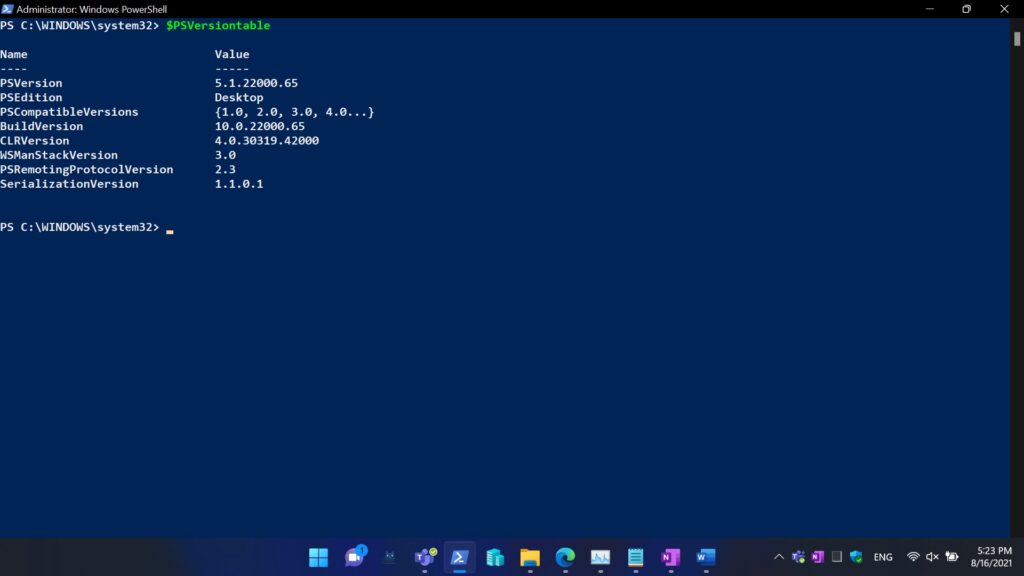Launch OneNote from the taskbar
Screen dimensions: 1024x576
[670, 557]
